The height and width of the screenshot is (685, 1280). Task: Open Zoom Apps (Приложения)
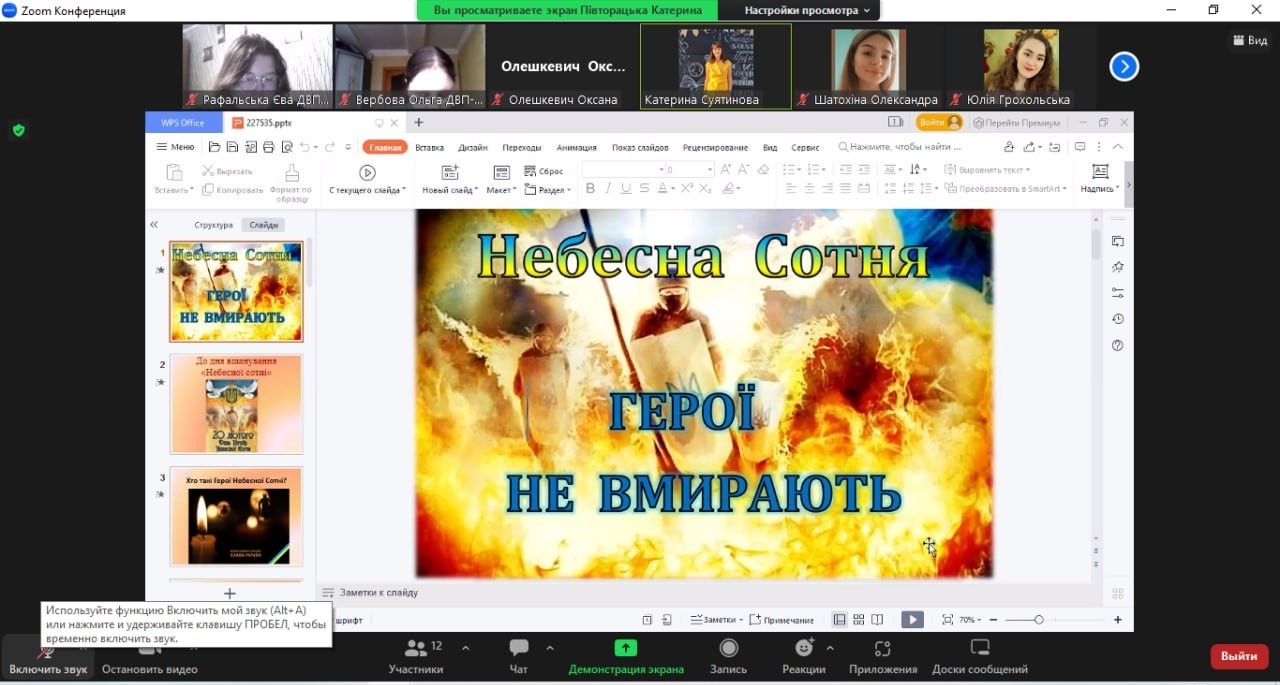(x=882, y=654)
